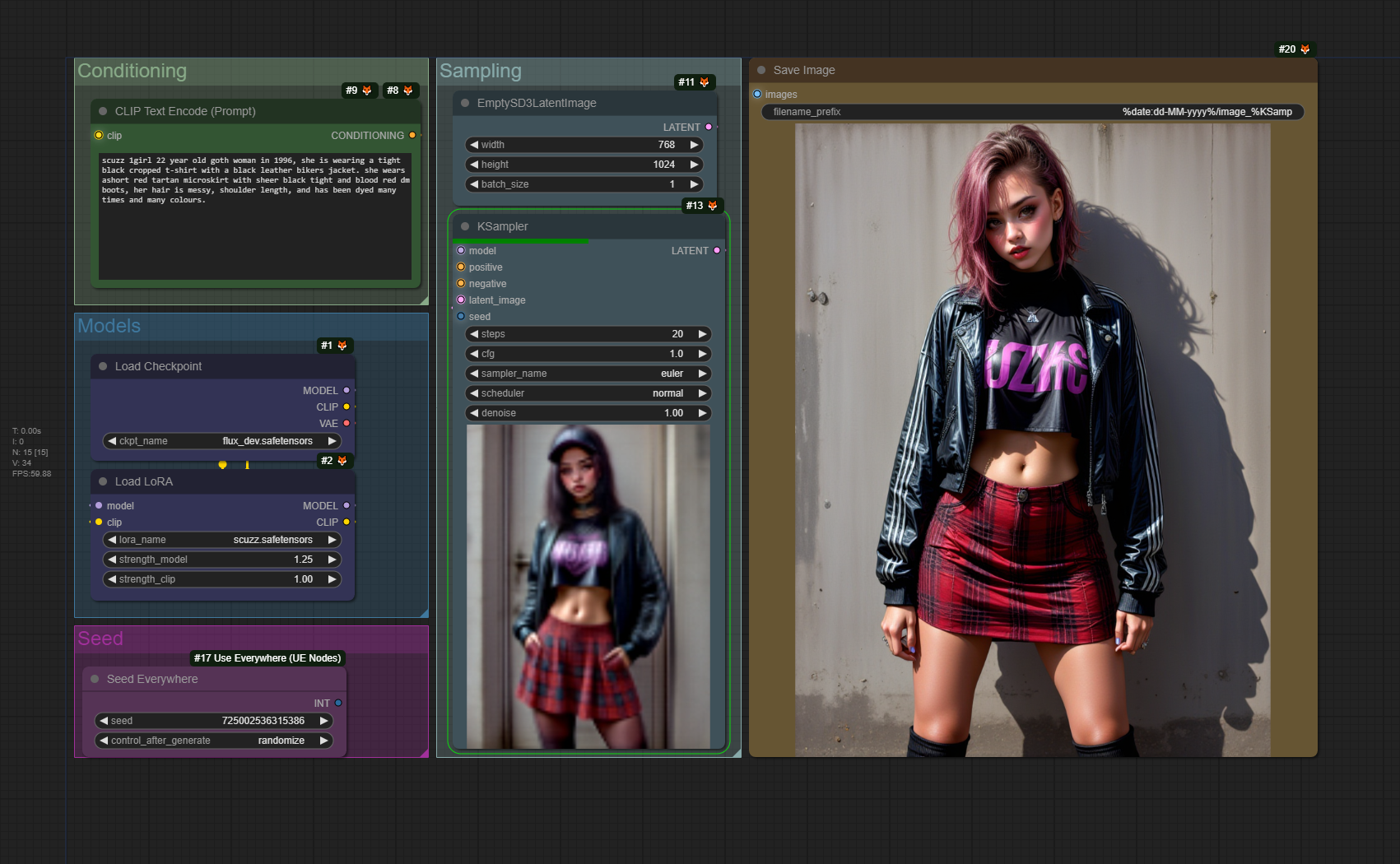
Task: Click the Conditioning group title
Action: [132, 71]
